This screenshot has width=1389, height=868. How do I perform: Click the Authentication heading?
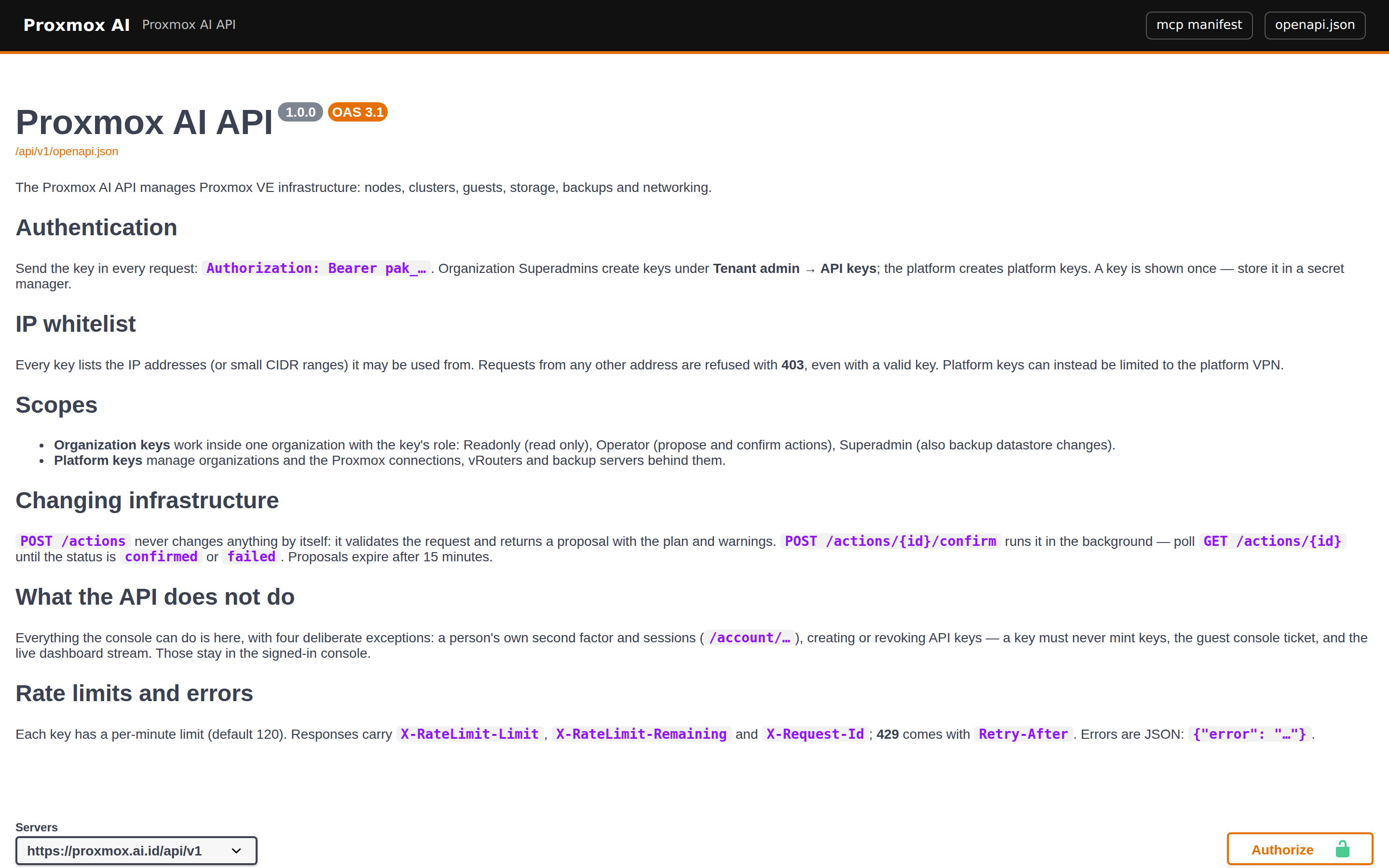tap(96, 228)
